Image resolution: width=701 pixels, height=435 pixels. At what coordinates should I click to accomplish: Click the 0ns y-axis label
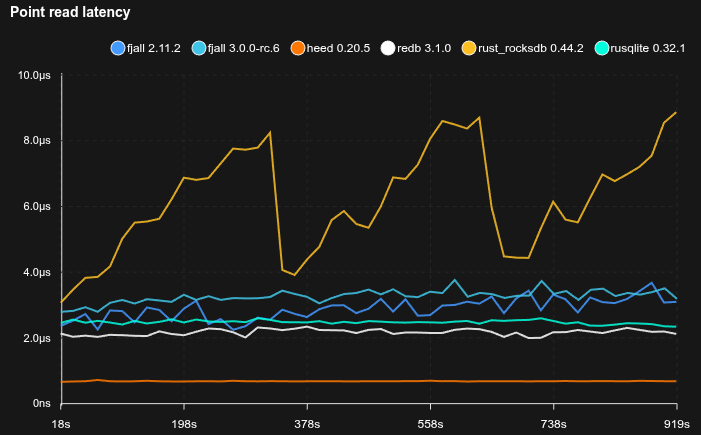(x=41, y=404)
